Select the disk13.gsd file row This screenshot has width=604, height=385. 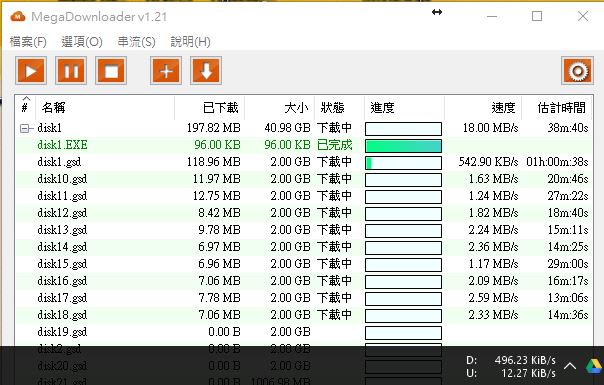click(x=304, y=230)
